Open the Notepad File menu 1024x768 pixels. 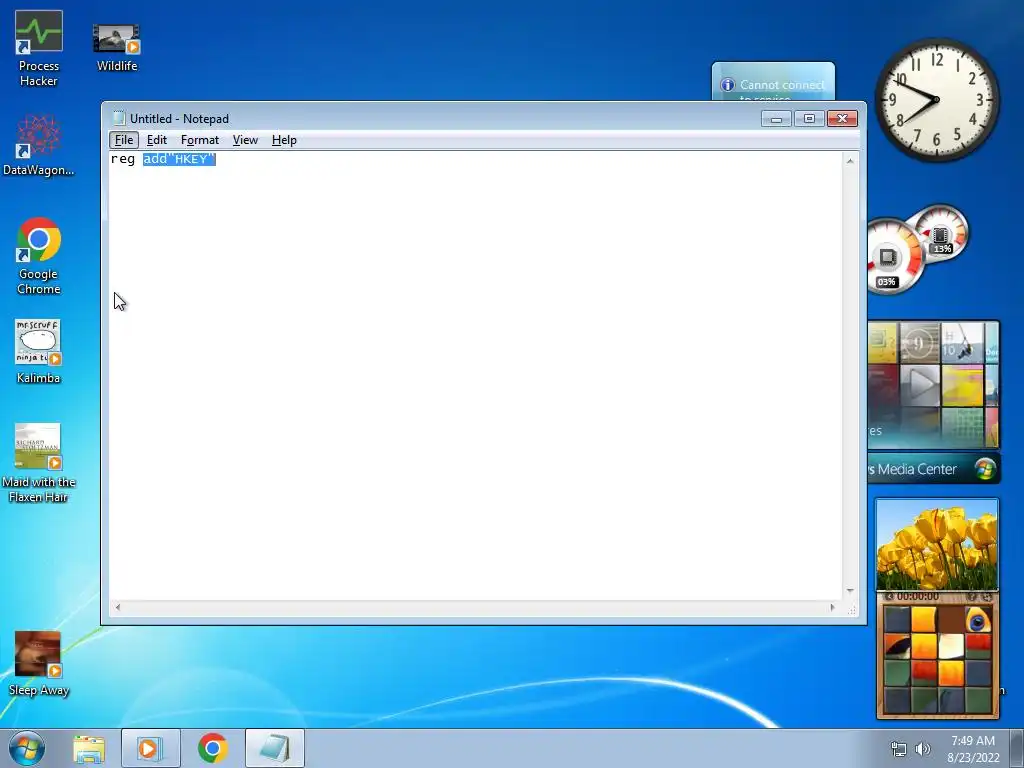(x=123, y=140)
